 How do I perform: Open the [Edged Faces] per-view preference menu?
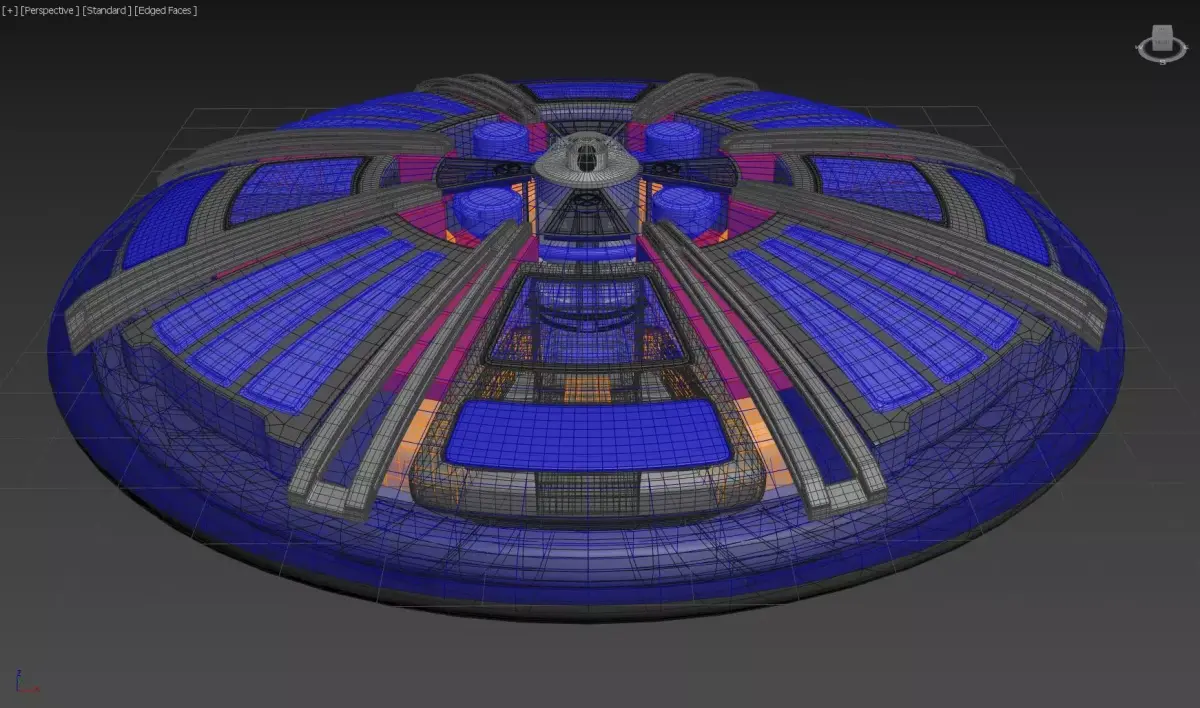[x=165, y=10]
